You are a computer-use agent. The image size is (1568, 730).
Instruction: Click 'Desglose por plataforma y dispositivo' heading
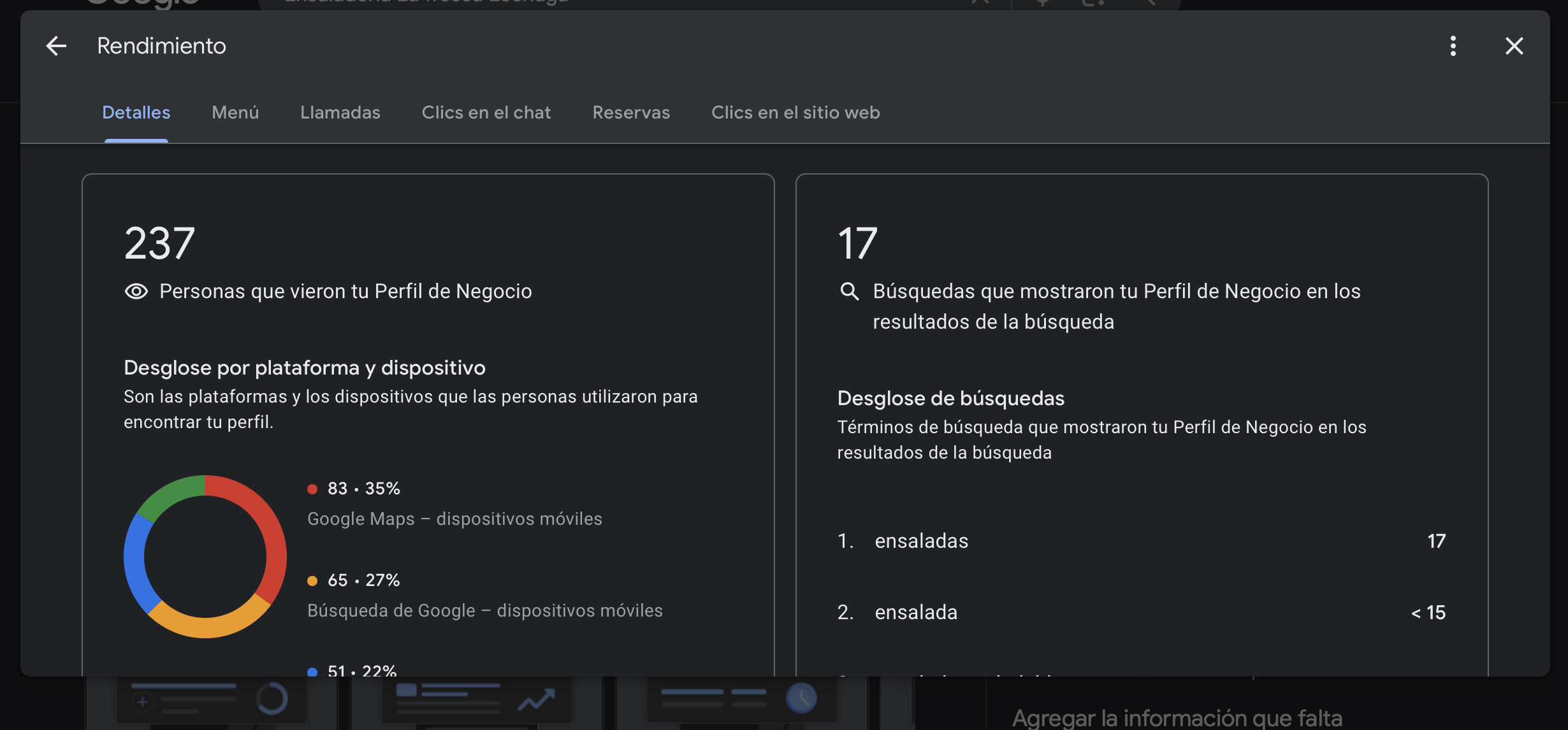(x=305, y=368)
